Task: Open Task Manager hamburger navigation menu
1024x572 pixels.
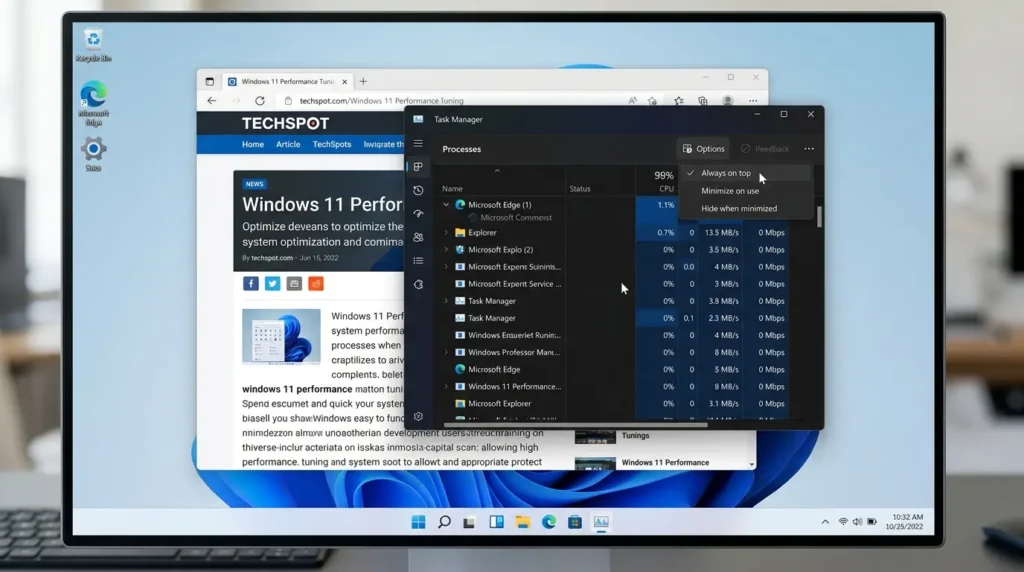Action: (x=418, y=143)
